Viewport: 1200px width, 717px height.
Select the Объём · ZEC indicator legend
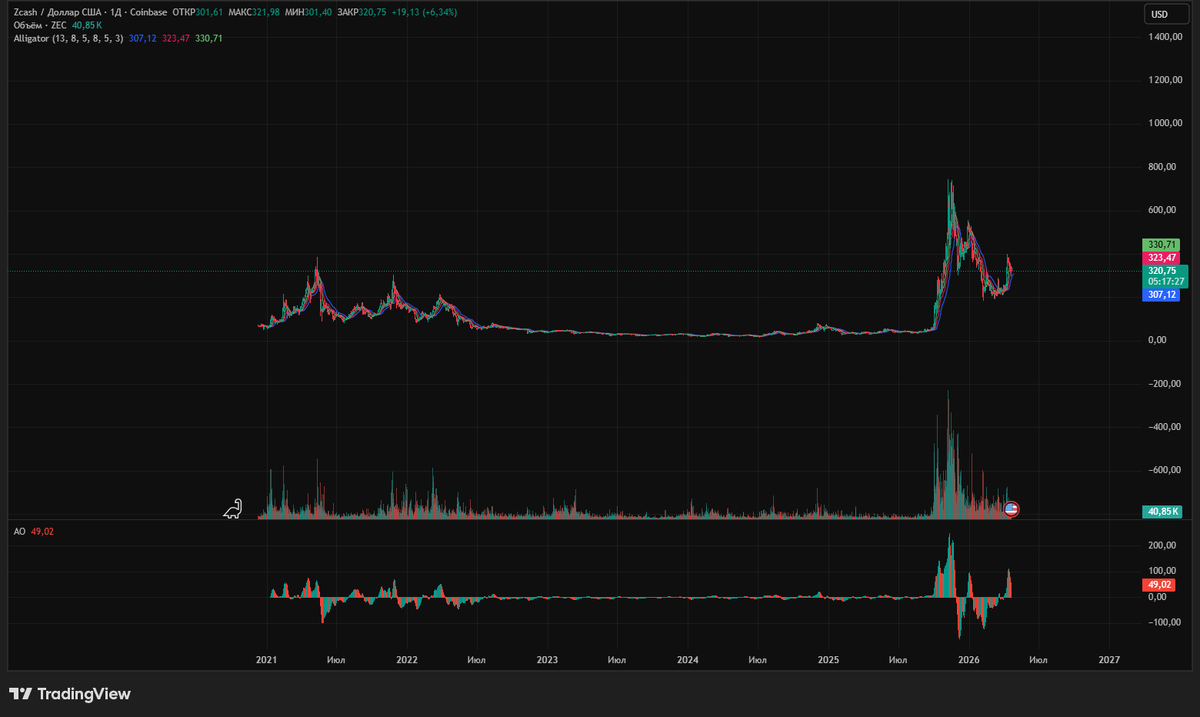pos(39,25)
